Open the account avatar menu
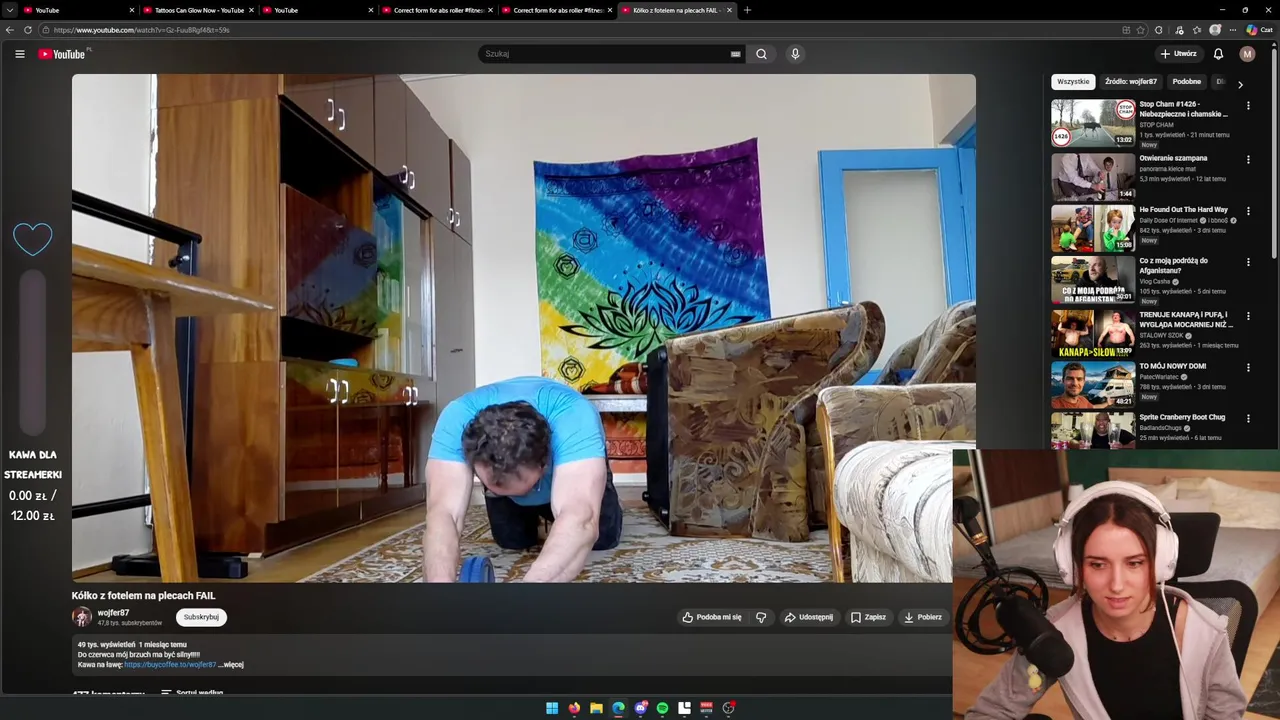The image size is (1280, 720). tap(1247, 54)
